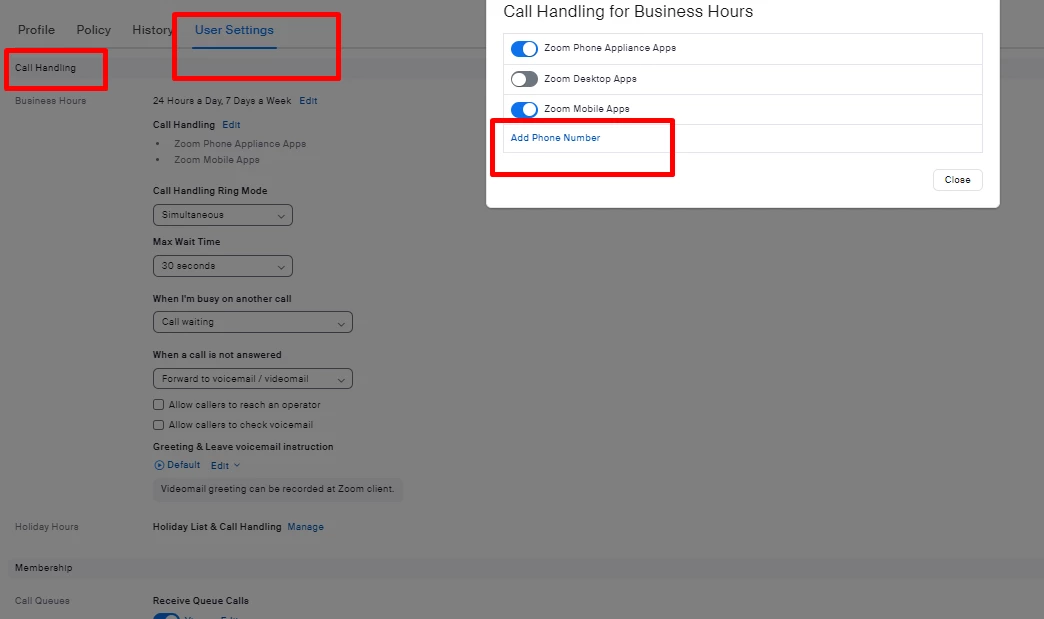Switch to the Policy tab
The height and width of the screenshot is (619, 1044).
pos(94,30)
